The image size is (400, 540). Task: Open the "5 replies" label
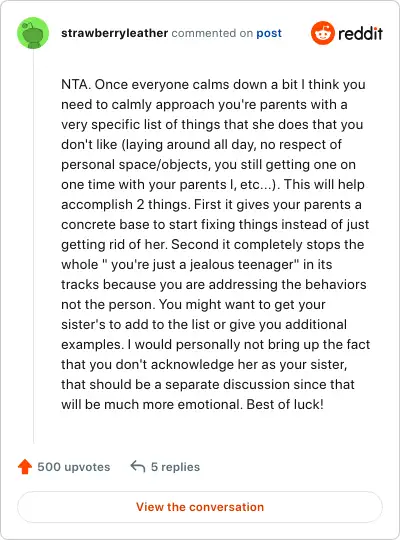click(175, 467)
